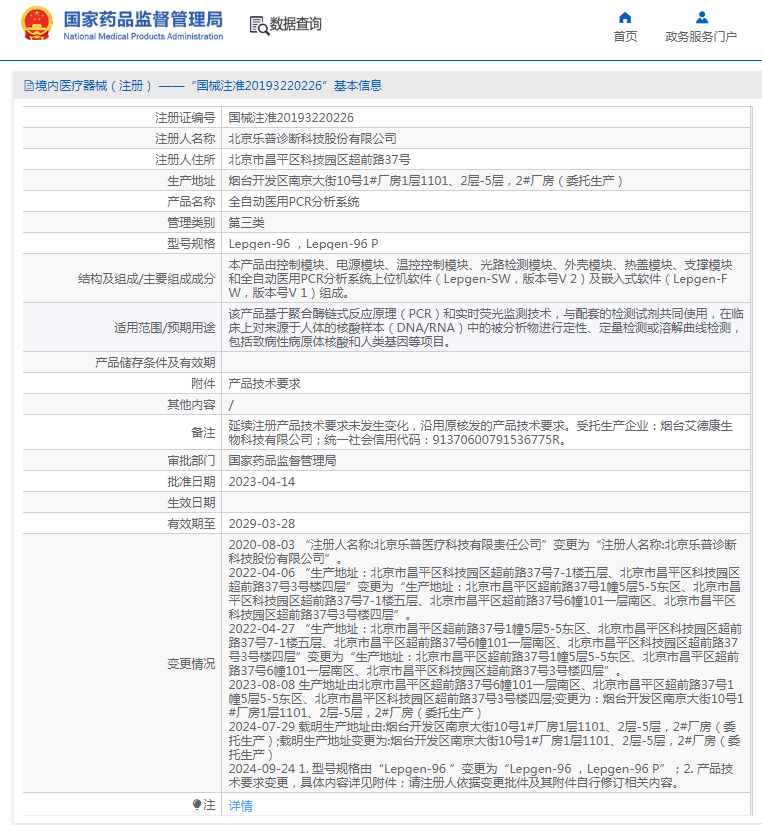The height and width of the screenshot is (825, 762).
Task: Click the remarks text about 延续注册
Action: [x=480, y=433]
